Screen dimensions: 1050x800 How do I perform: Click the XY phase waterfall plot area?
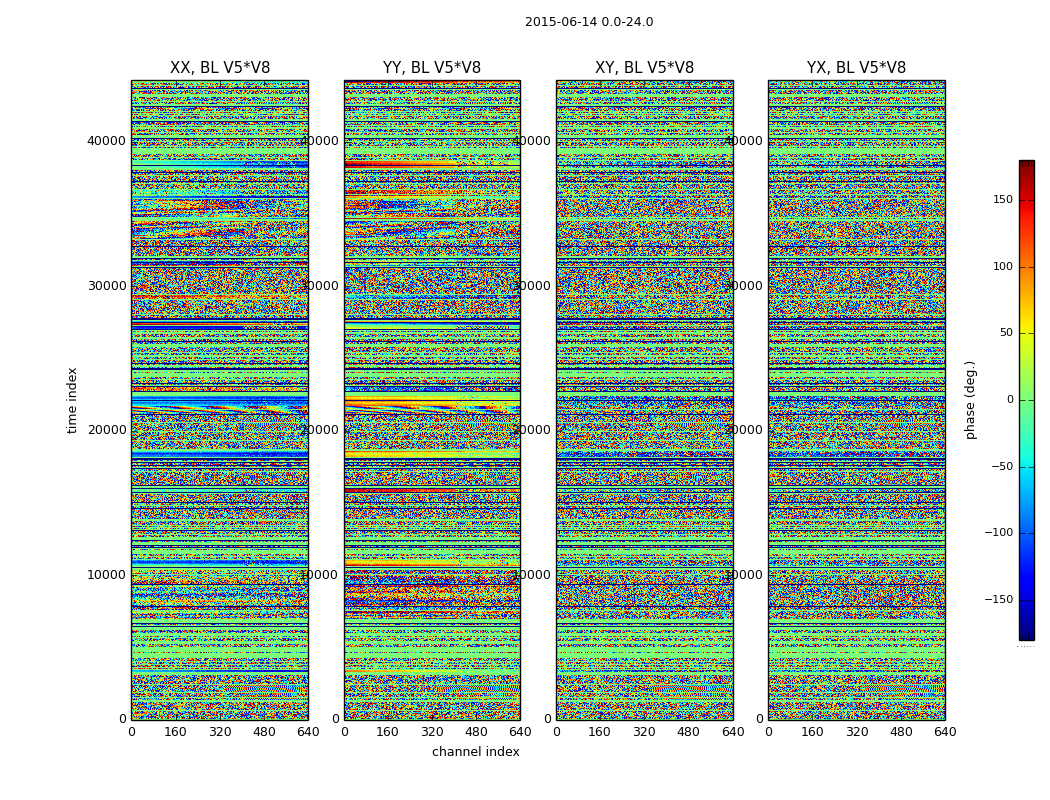coord(644,400)
